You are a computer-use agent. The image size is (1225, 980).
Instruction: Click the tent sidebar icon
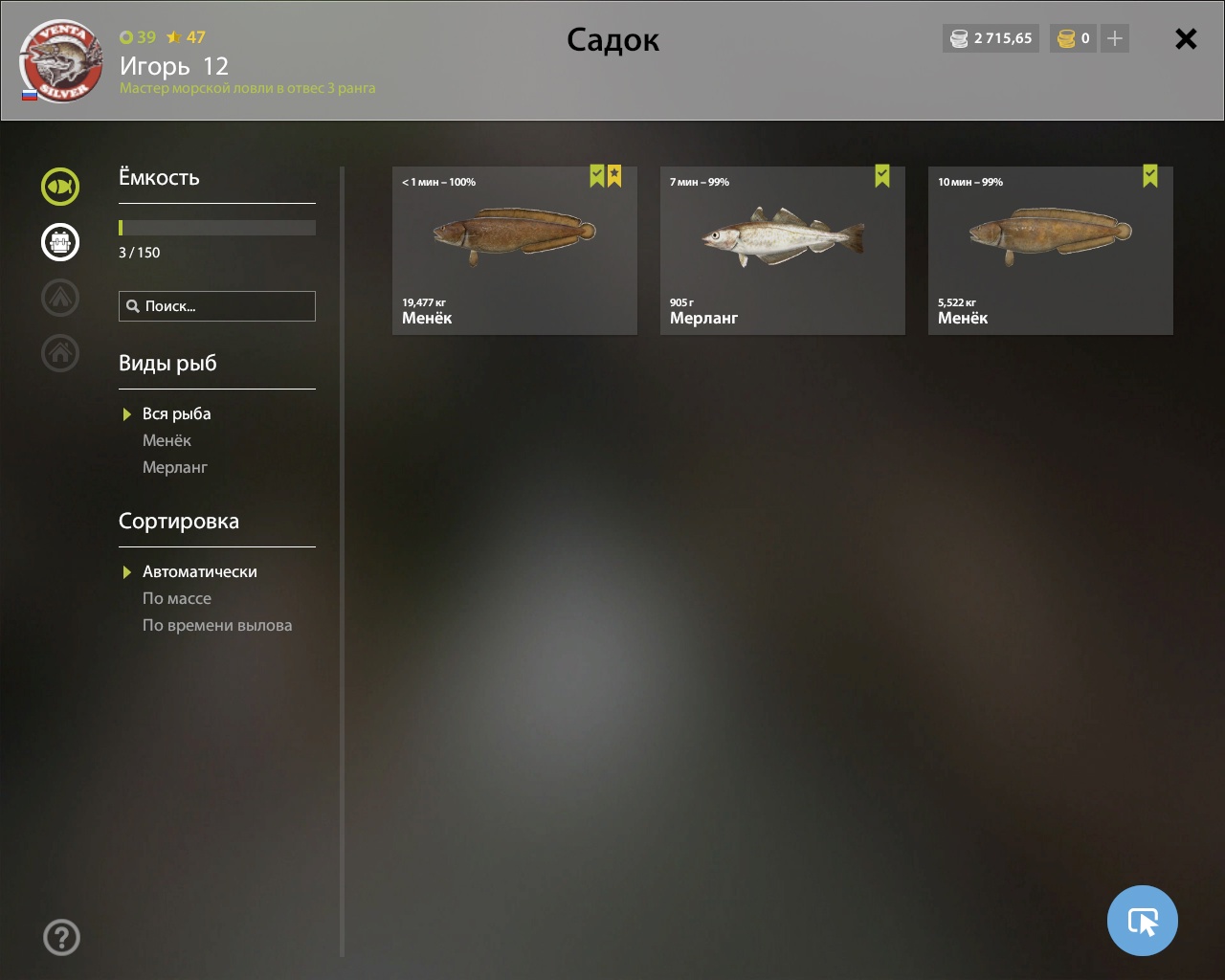tap(60, 298)
